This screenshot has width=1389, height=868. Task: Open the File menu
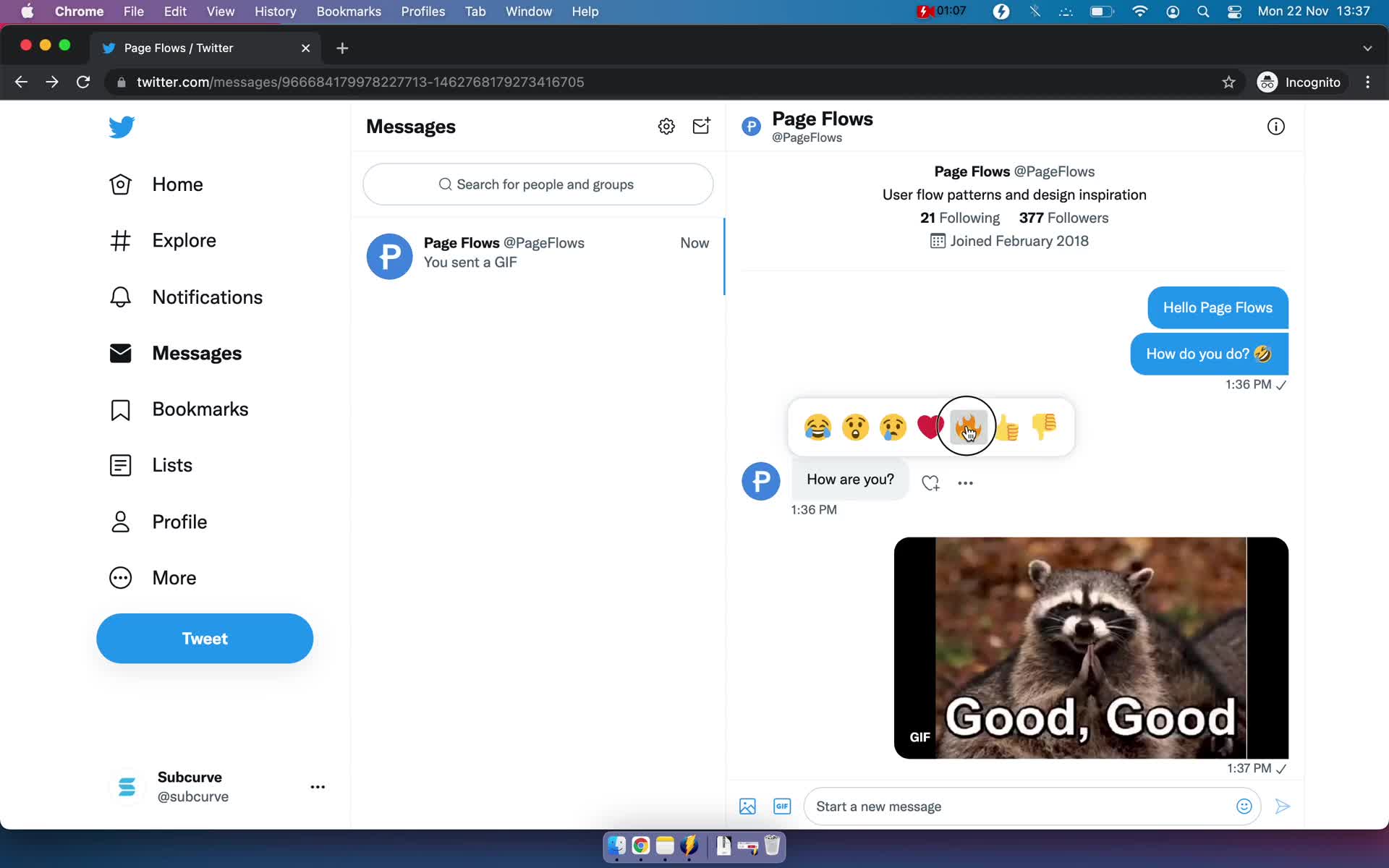[134, 12]
